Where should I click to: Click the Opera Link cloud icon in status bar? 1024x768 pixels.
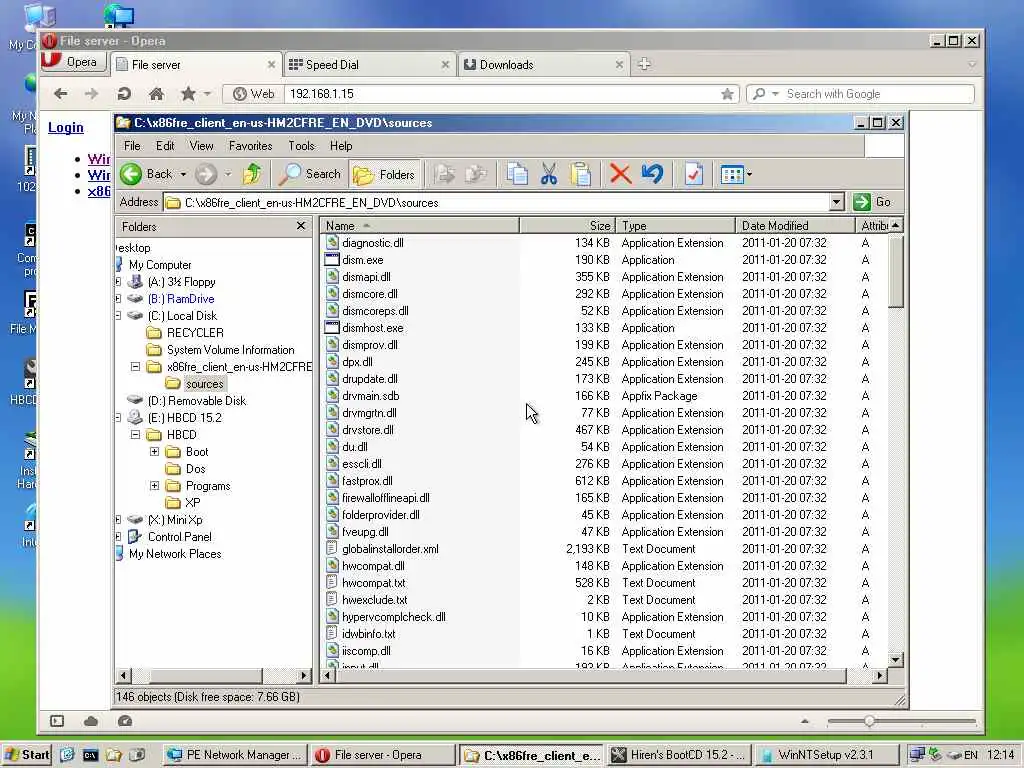coord(91,721)
